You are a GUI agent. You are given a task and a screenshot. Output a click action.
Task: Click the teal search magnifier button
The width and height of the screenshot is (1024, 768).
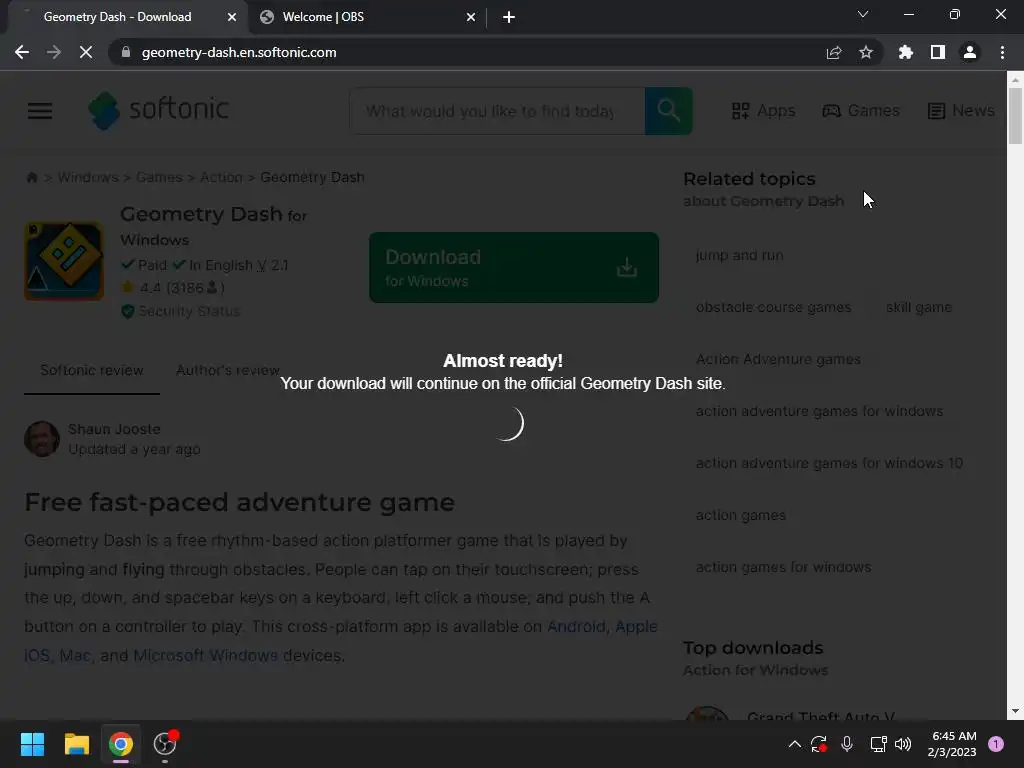[x=669, y=111]
